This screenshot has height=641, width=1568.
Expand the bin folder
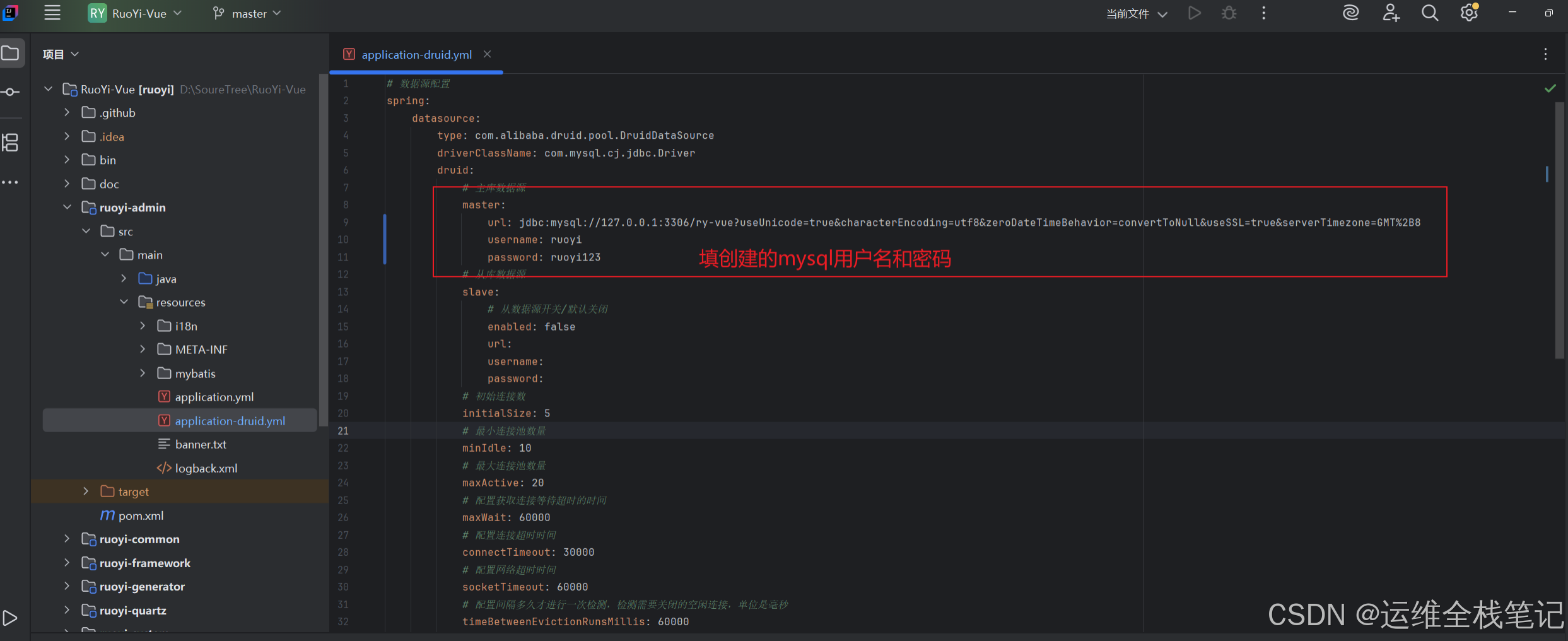(x=67, y=160)
